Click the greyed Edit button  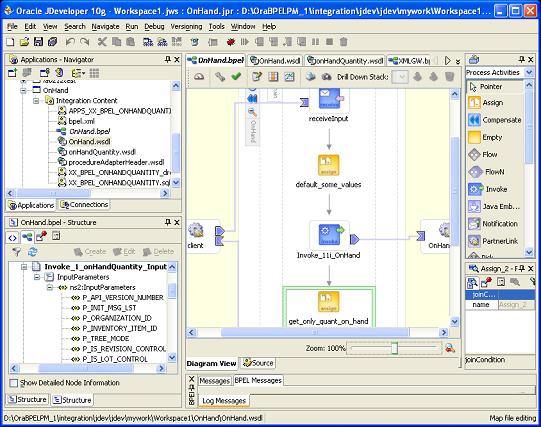pos(124,252)
